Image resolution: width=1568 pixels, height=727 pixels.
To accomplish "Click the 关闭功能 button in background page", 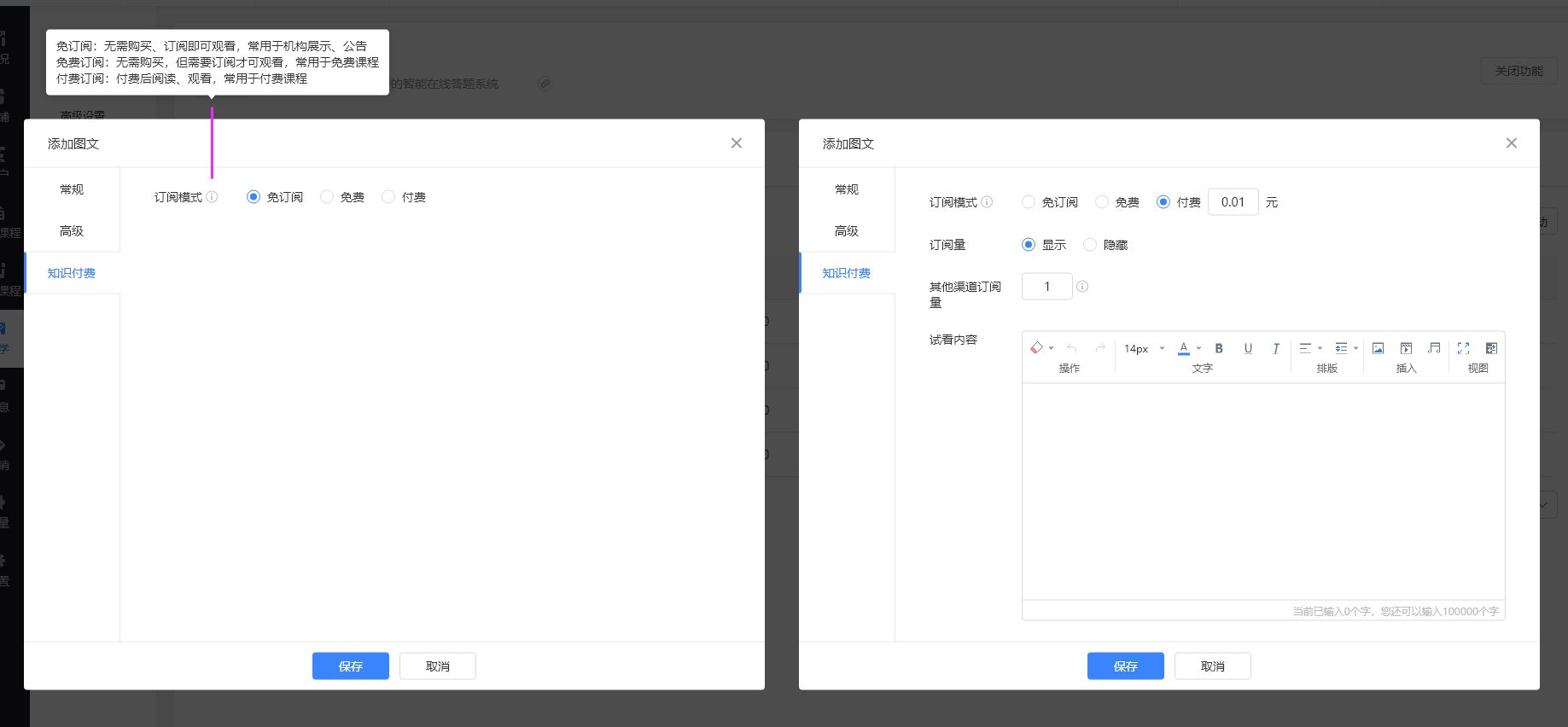I will (1519, 71).
